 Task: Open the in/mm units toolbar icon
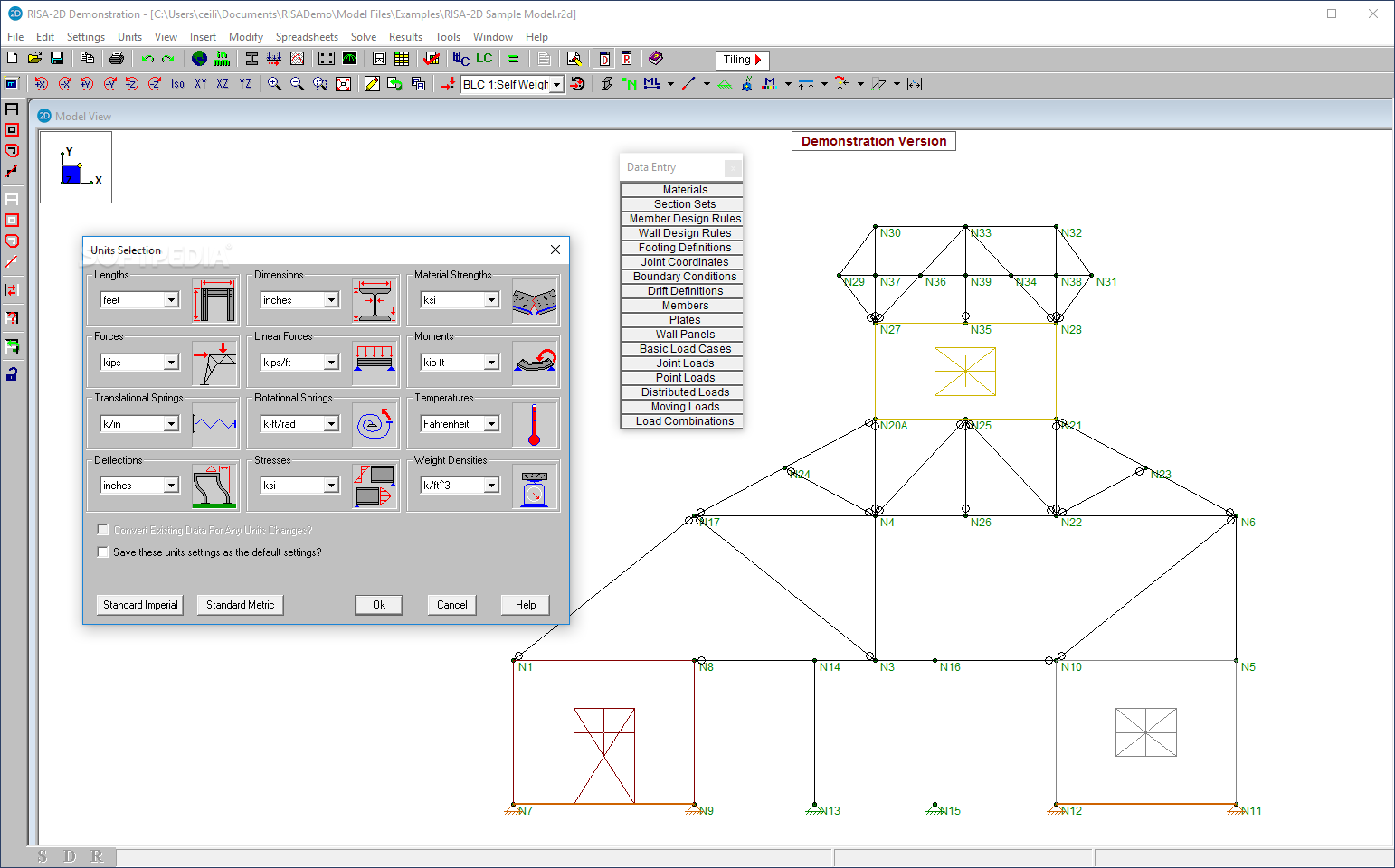(x=222, y=58)
